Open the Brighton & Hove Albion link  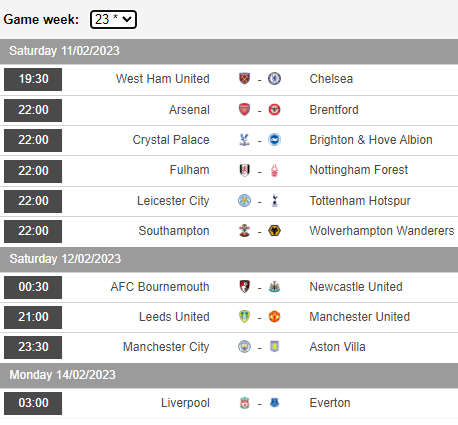point(371,140)
